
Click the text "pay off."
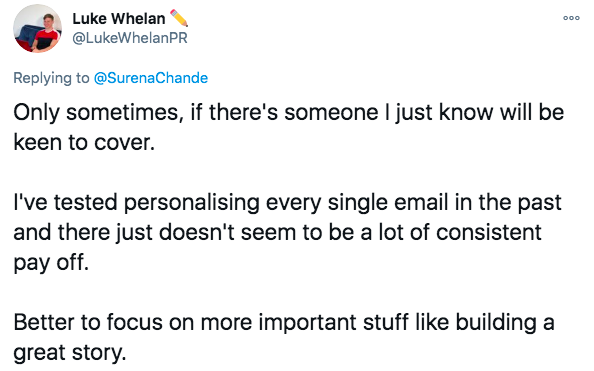tap(51, 263)
